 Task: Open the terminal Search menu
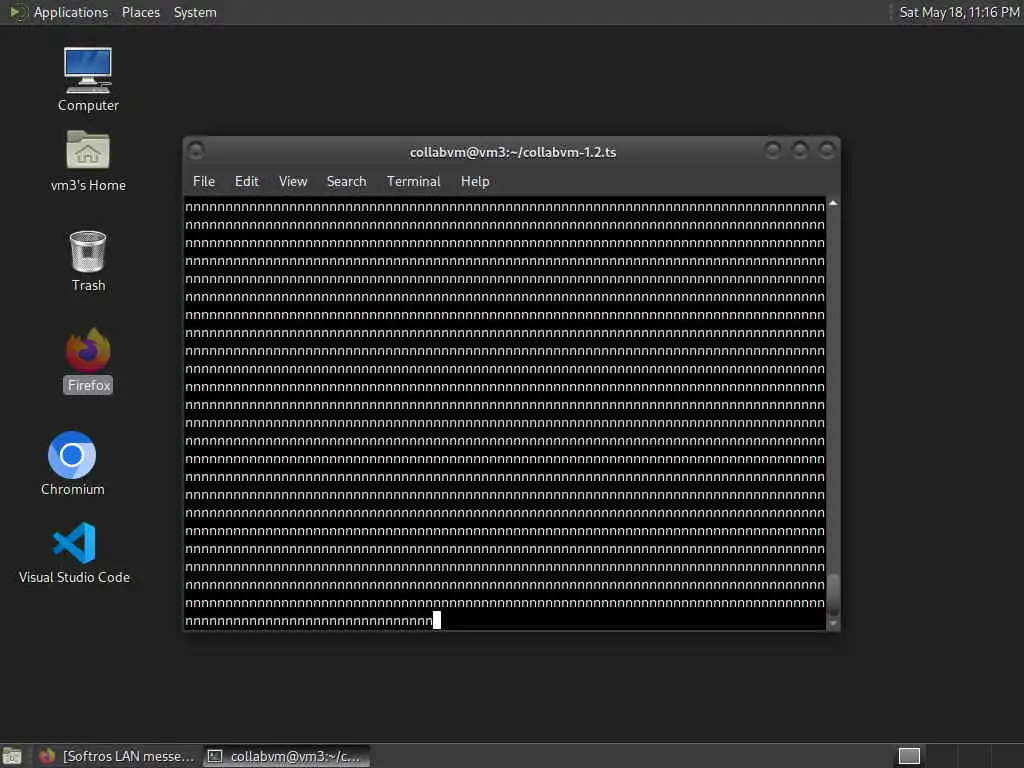(346, 182)
